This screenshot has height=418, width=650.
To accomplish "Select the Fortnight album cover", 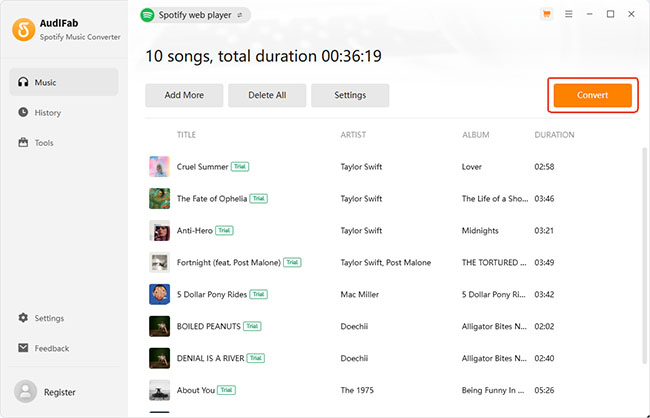I will (x=159, y=262).
